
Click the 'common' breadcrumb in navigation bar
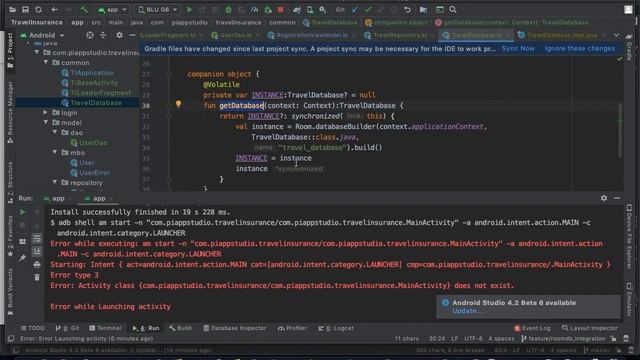282,22
